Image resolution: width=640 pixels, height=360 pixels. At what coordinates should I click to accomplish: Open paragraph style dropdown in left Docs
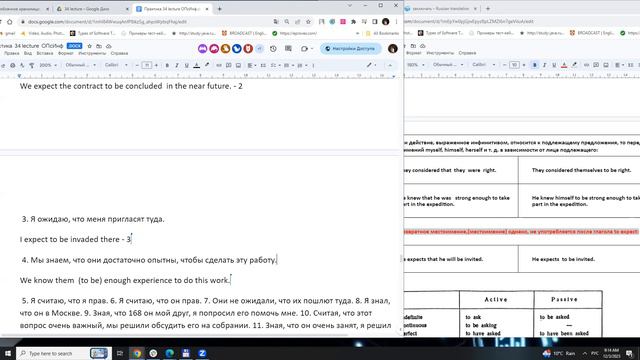click(80, 65)
